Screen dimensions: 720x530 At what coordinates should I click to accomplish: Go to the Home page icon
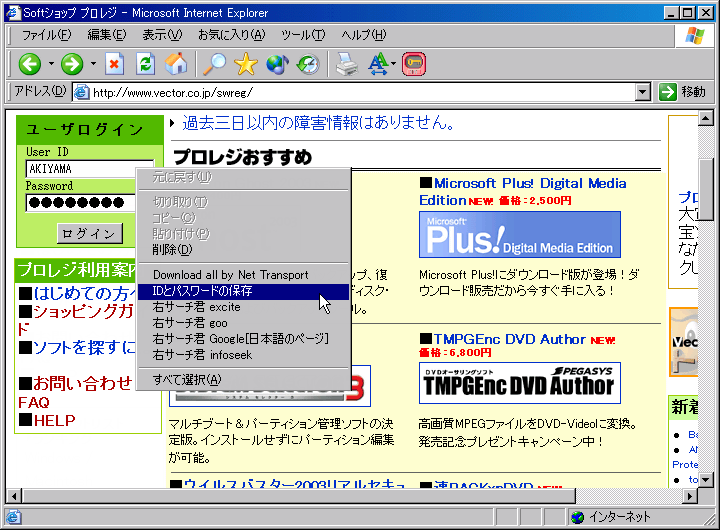(x=176, y=64)
